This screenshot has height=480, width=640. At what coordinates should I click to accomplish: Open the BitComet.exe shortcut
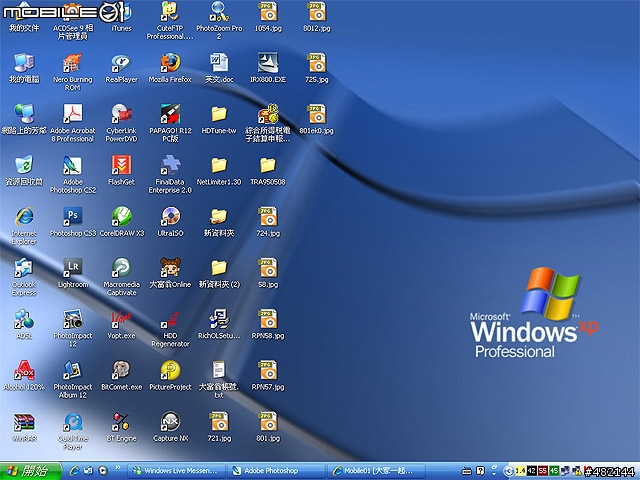[x=121, y=376]
